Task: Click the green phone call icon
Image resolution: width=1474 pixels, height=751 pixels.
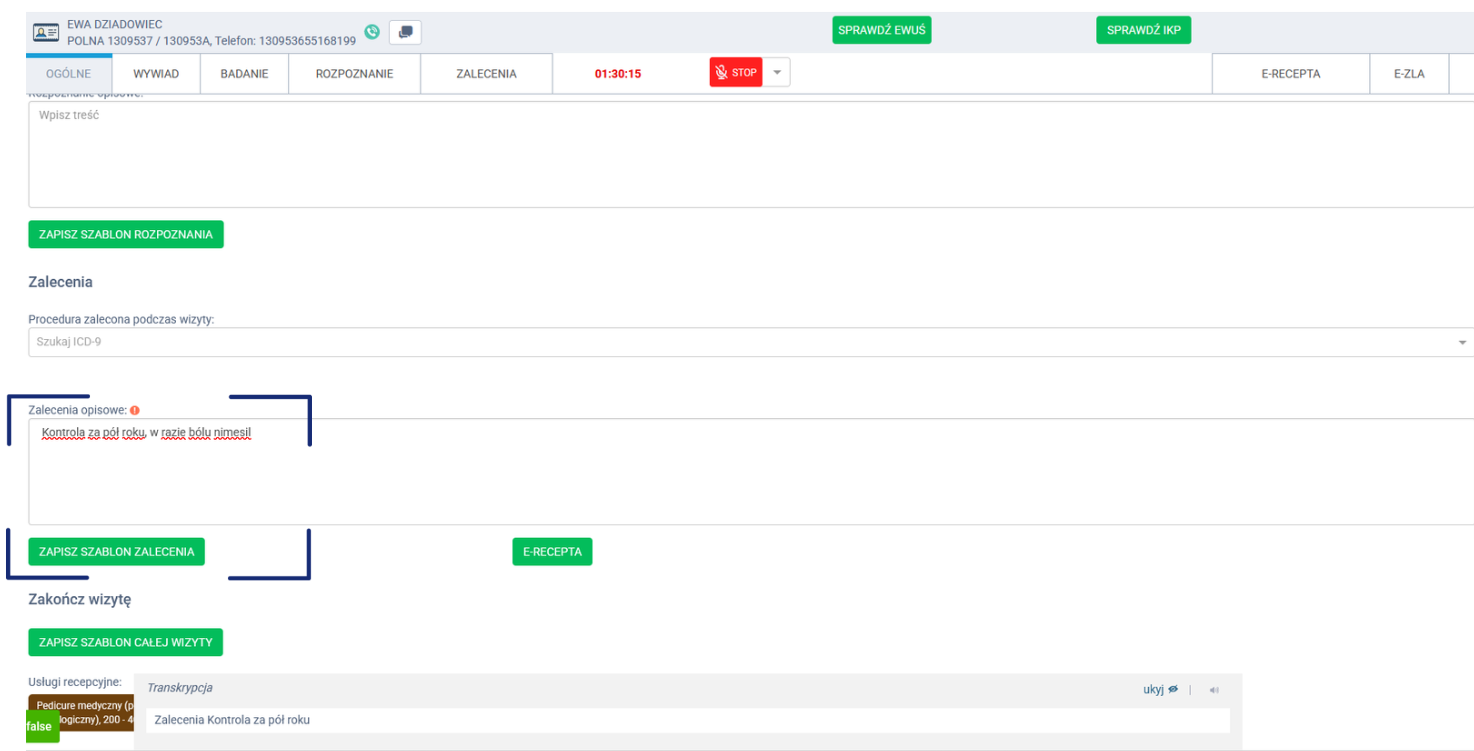Action: 372,32
